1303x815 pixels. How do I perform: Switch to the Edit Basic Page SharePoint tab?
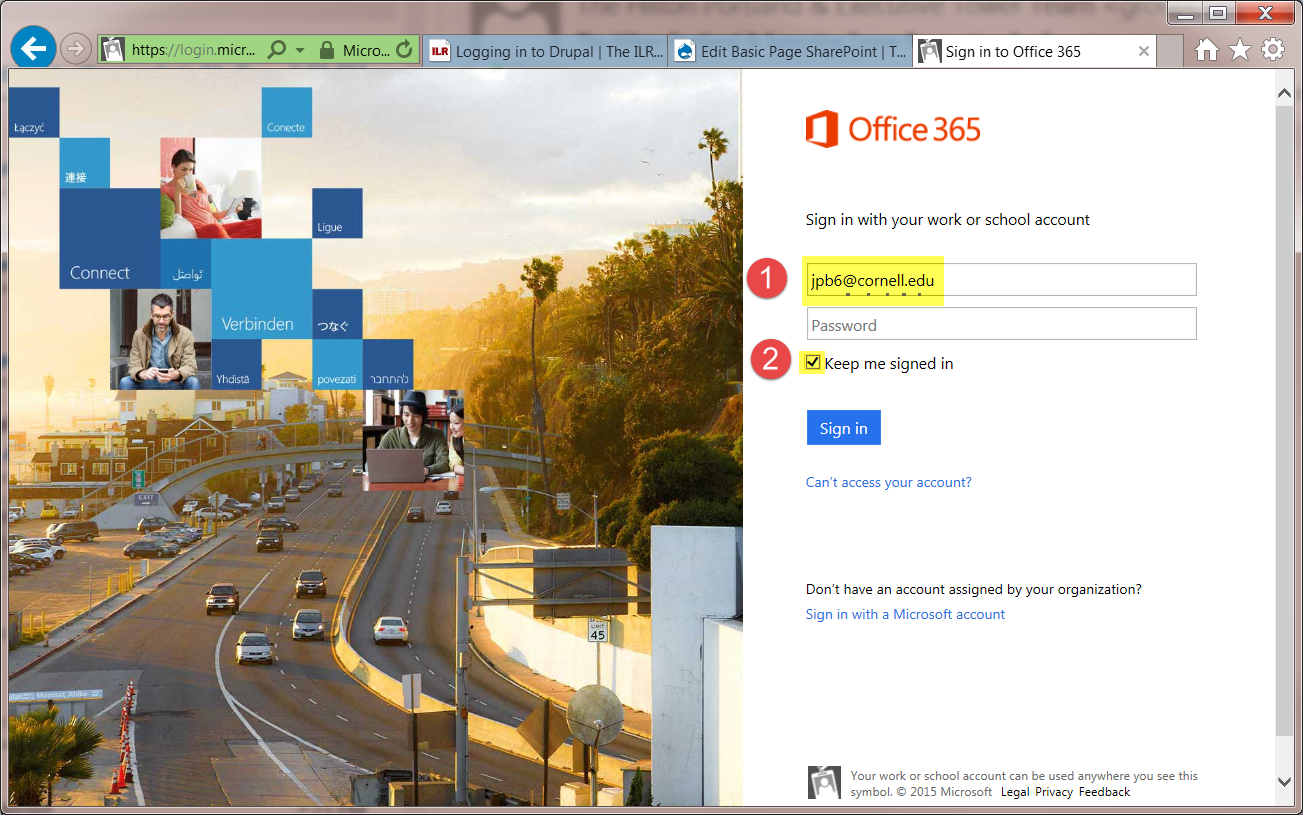(x=790, y=52)
